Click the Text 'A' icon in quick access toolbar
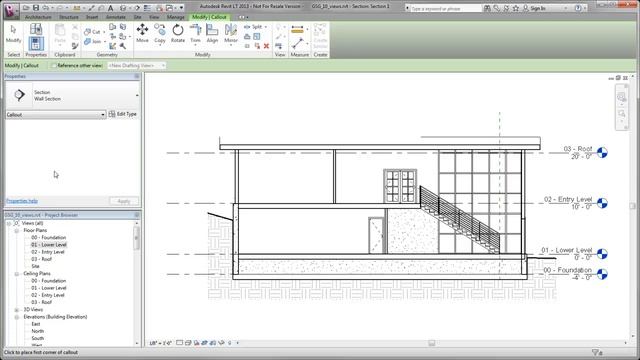Viewport: 640px width, 360px height. point(110,8)
